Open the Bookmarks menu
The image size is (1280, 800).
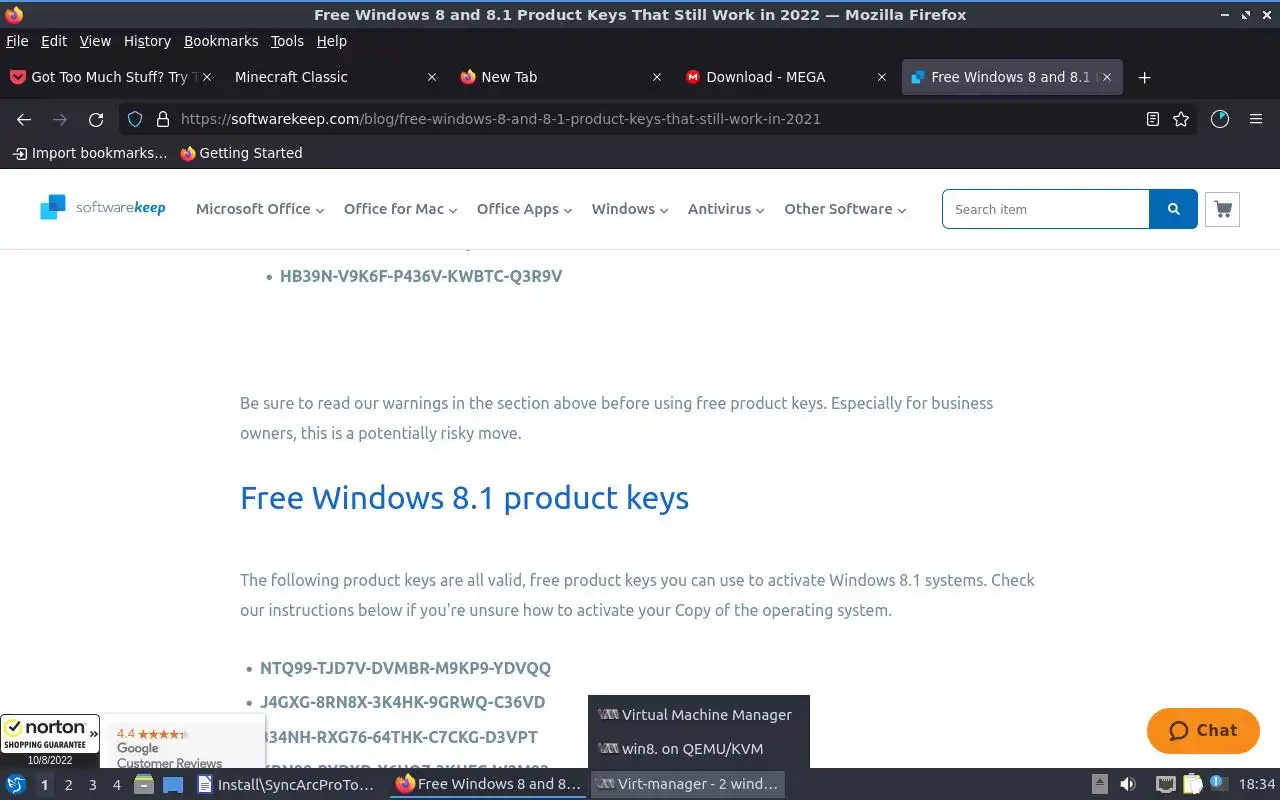coord(221,41)
